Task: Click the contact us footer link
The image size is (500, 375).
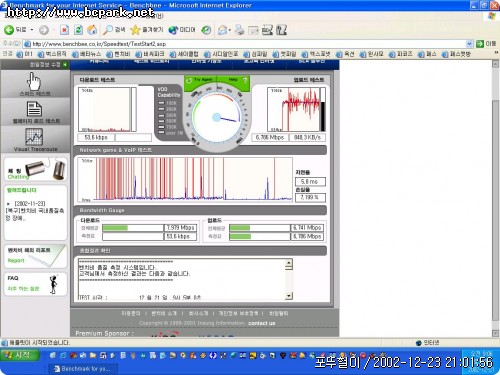Action: pos(262,323)
